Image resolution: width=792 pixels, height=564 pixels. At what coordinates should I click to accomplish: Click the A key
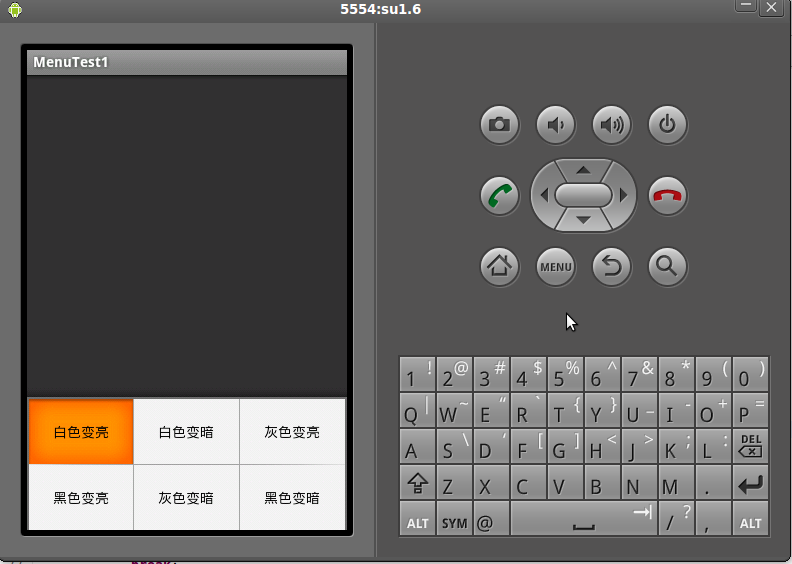tap(417, 446)
